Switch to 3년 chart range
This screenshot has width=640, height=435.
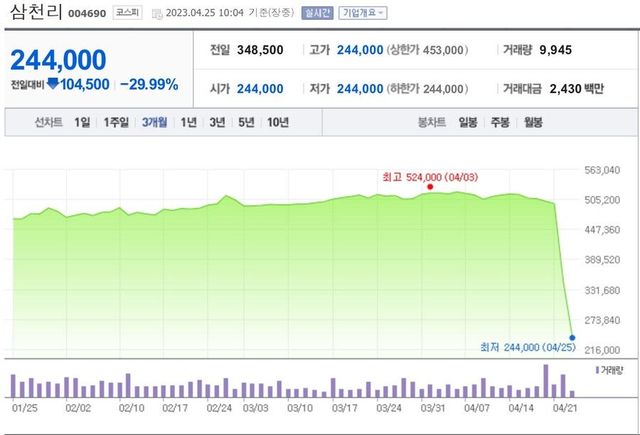pos(217,123)
